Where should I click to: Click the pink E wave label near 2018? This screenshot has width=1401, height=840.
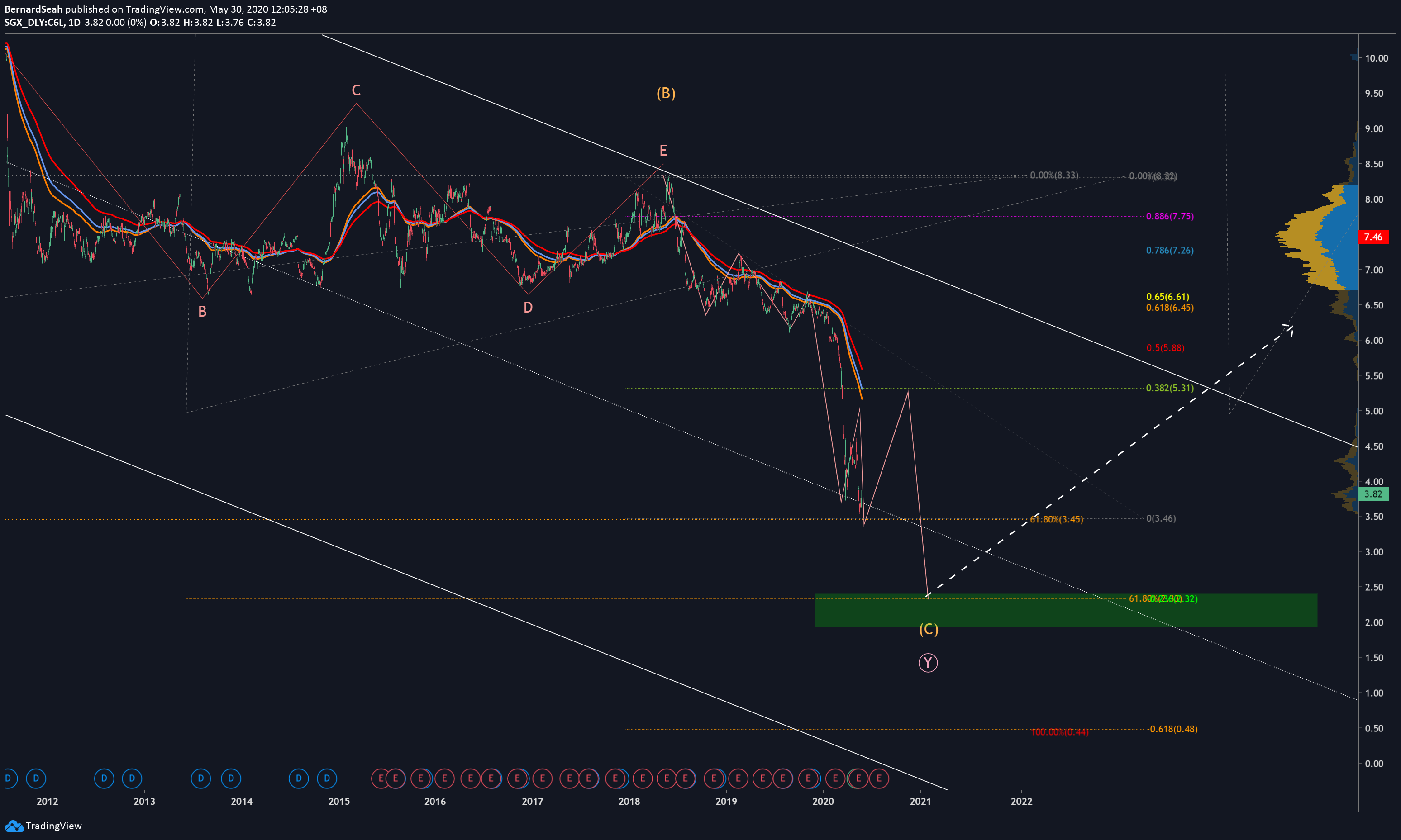[664, 150]
